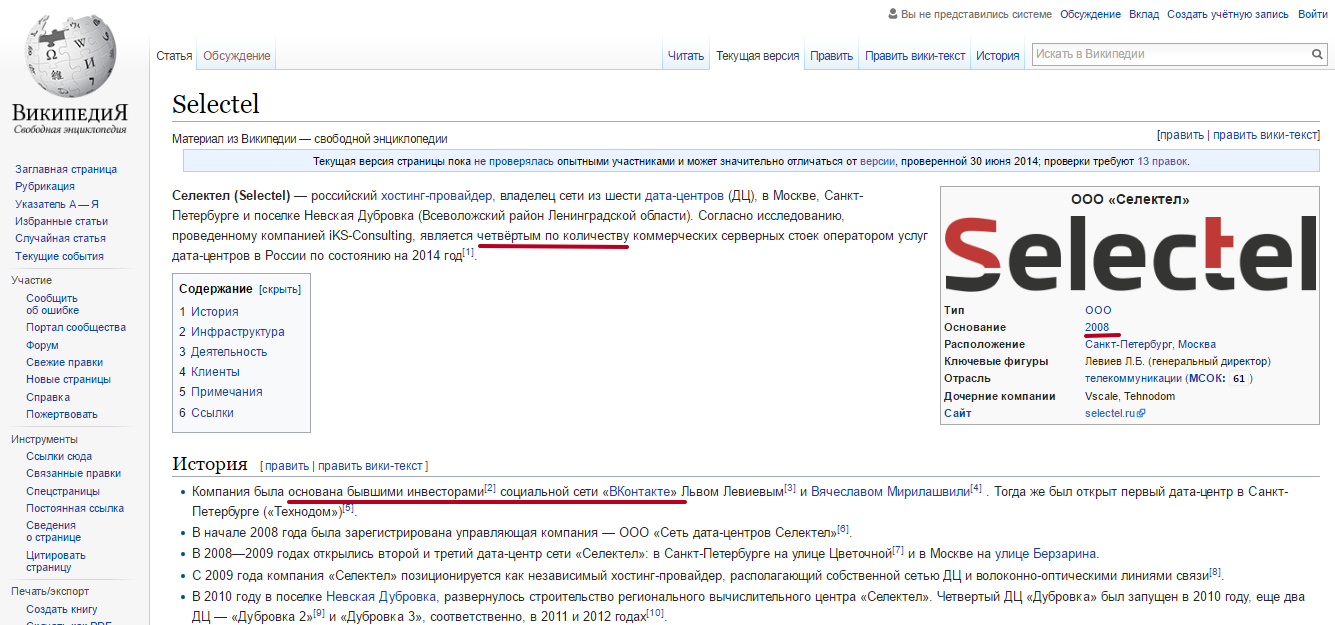Open «Справка» in the sidebar

48,397
